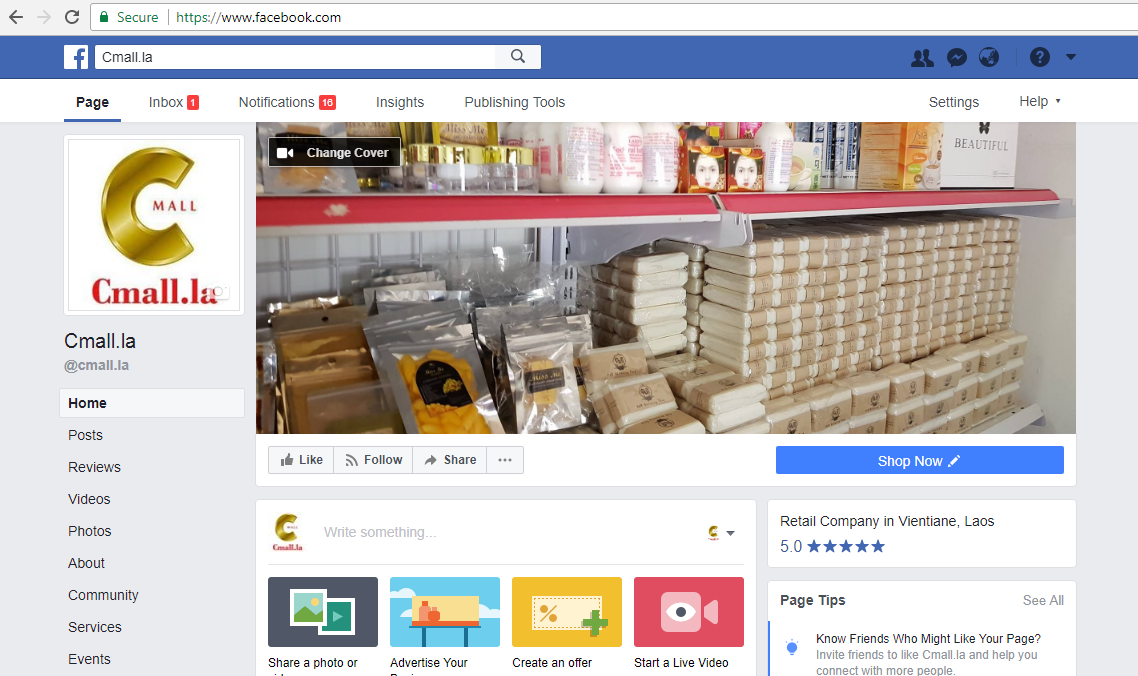Open Videos in the sidebar
1138x676 pixels.
(x=89, y=499)
